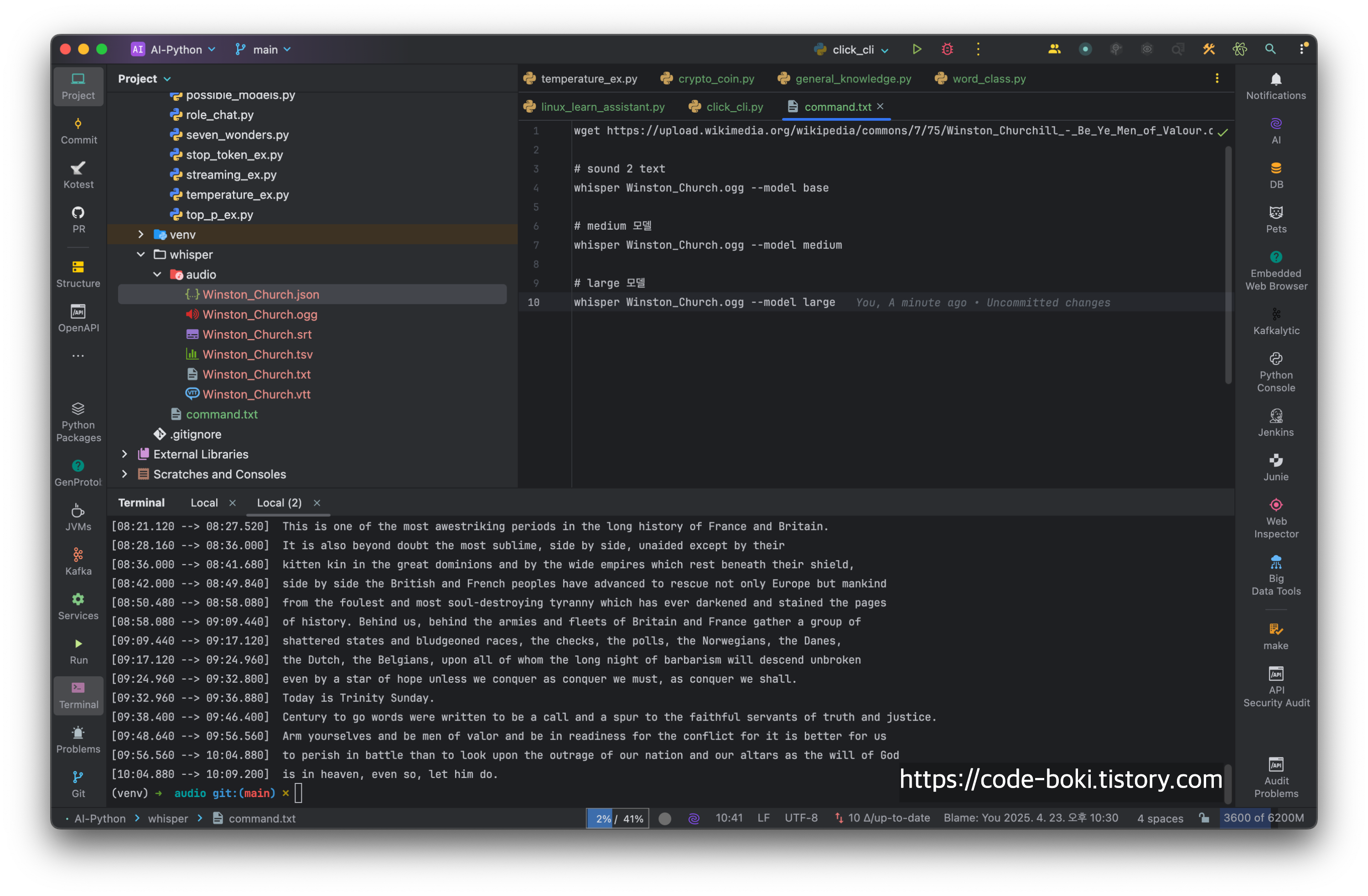Open the Jenkins tool window
1368x896 pixels.
tap(1275, 422)
